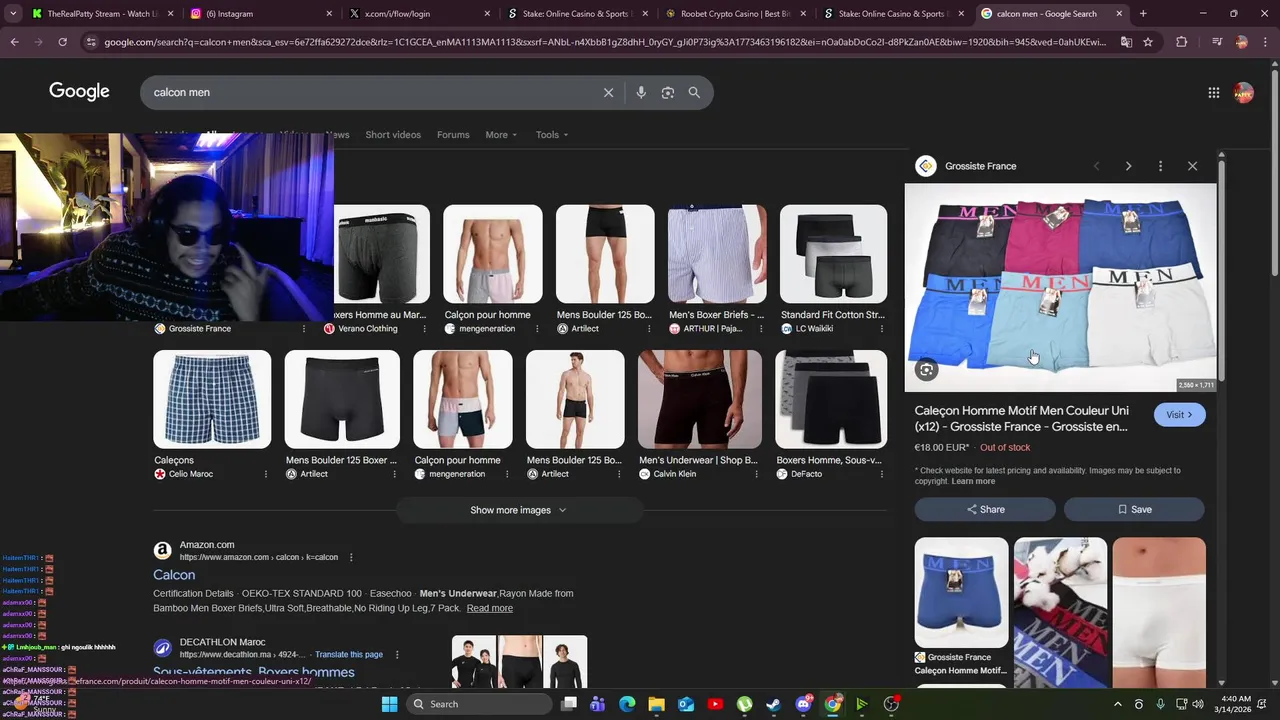
Task: Open the Calcon Amazon result link
Action: click(x=174, y=575)
